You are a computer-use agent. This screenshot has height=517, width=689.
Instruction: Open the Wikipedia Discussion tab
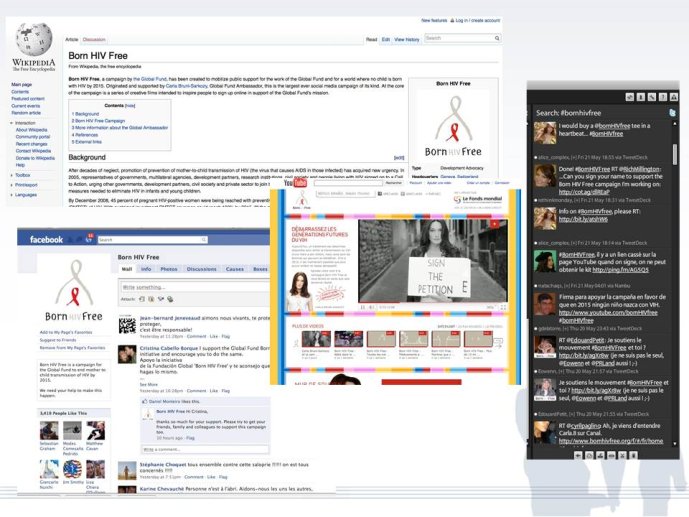tap(94, 40)
